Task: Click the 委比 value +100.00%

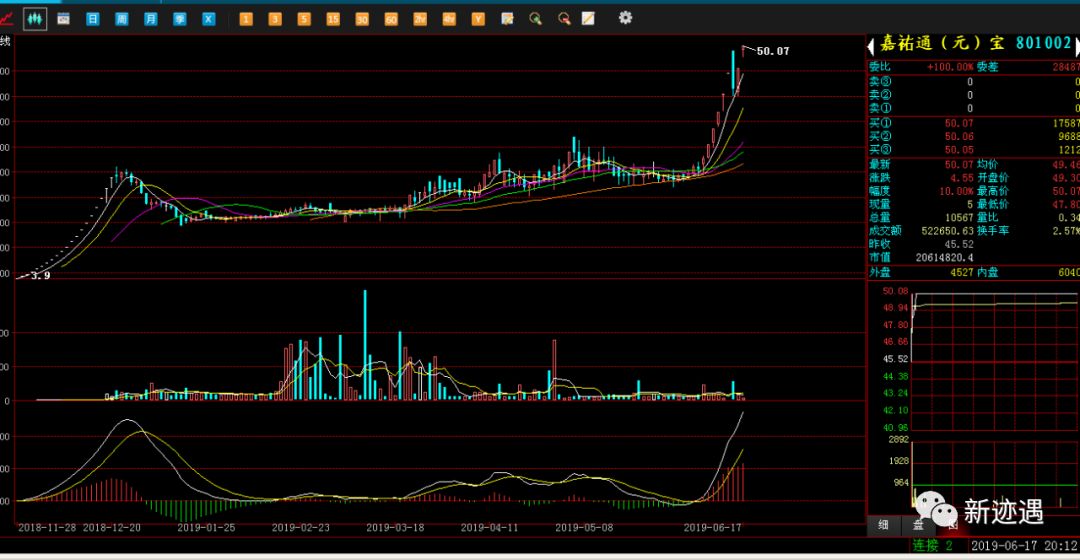Action: tap(950, 67)
